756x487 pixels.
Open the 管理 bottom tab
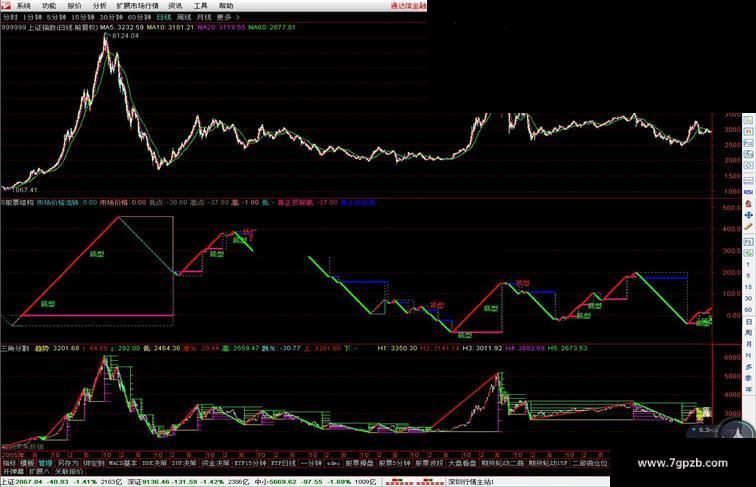pyautogui.click(x=45, y=463)
